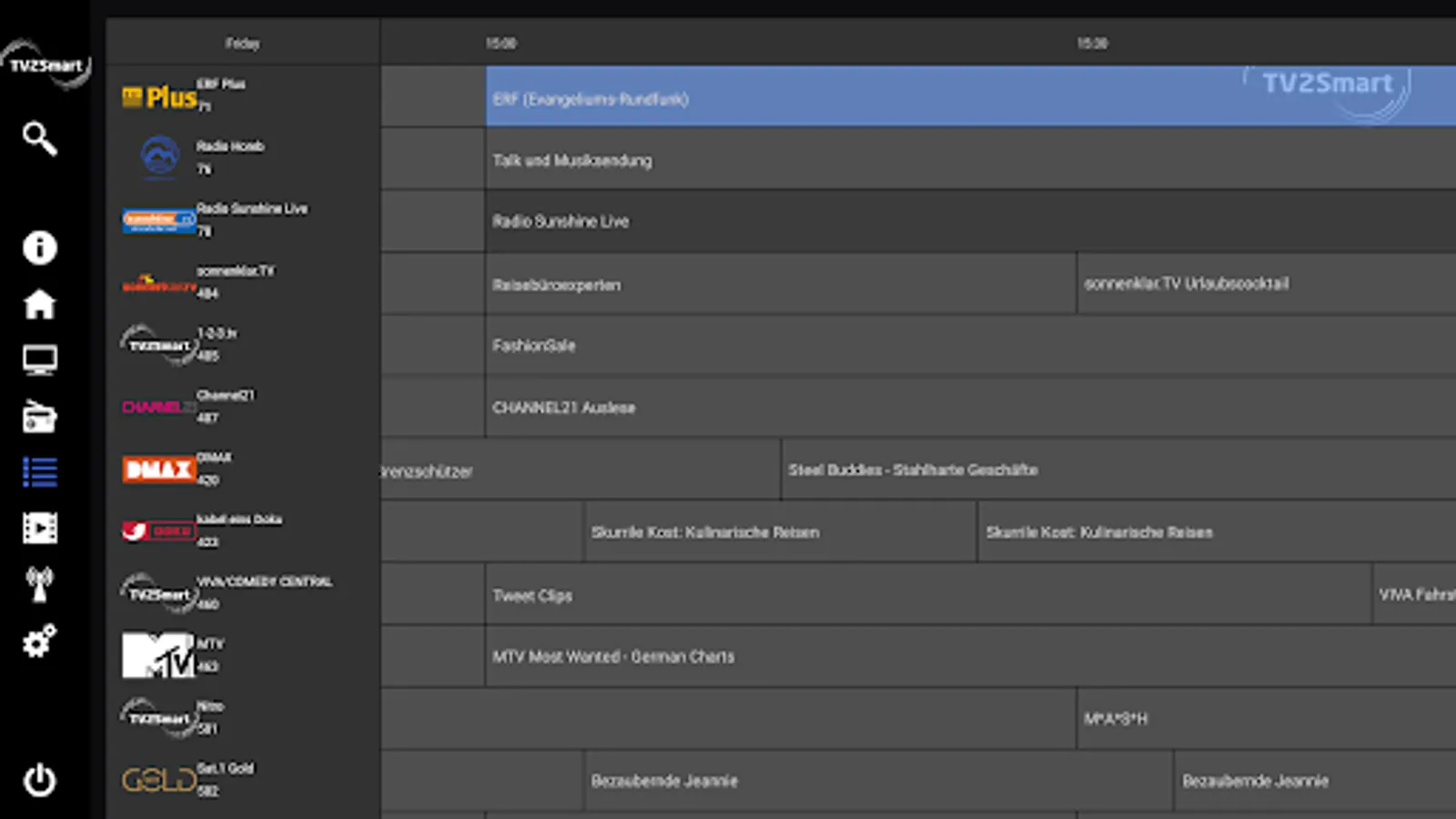
Task: Click the 15:00 time marker
Action: coord(500,43)
